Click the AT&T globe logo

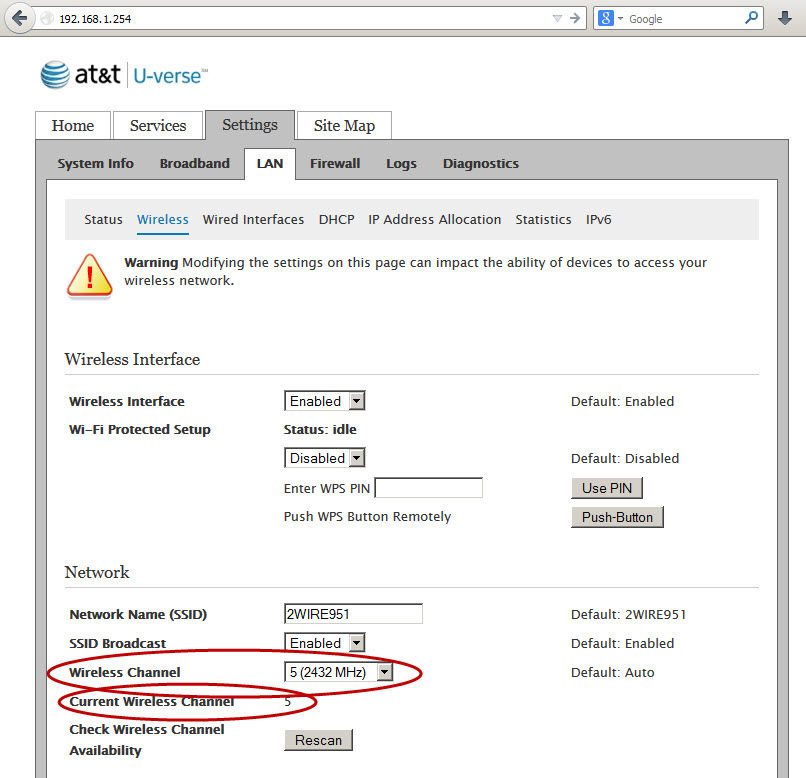pos(55,72)
